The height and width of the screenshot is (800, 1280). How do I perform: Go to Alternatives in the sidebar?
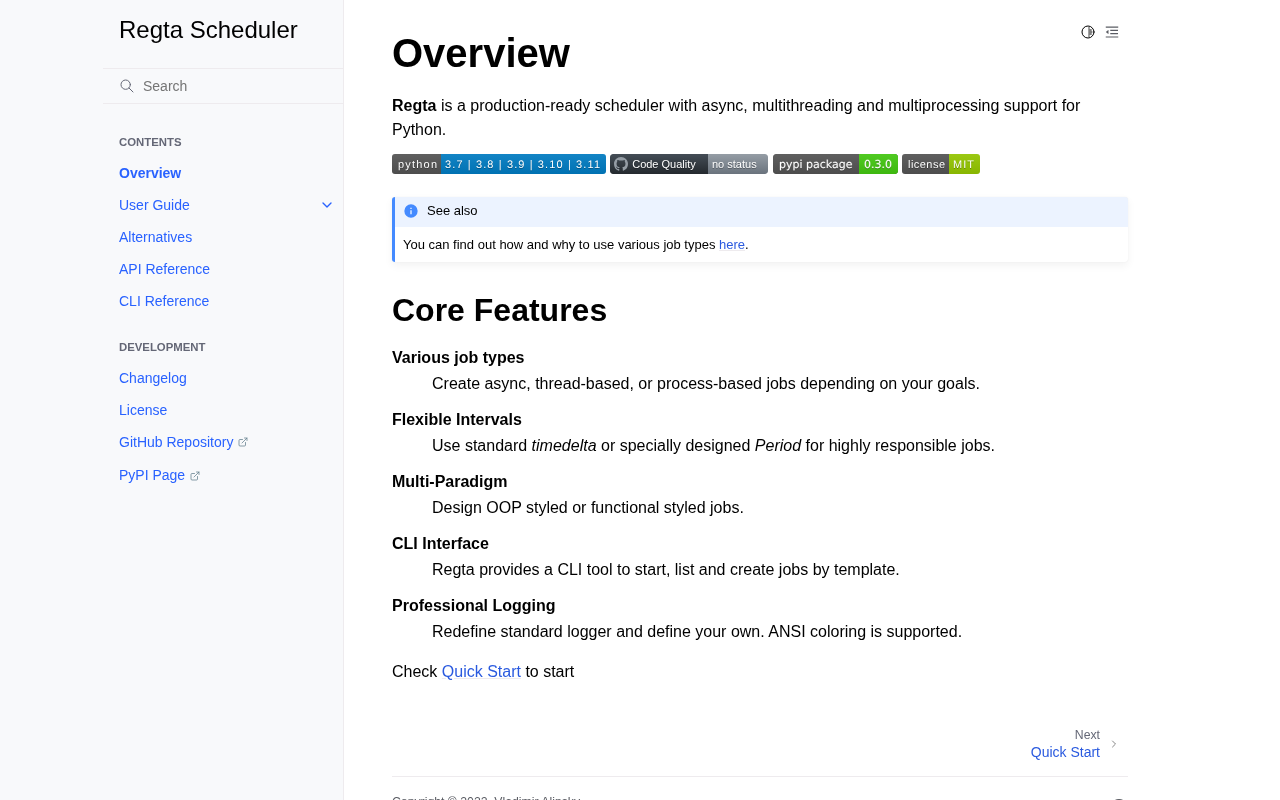[x=155, y=237]
